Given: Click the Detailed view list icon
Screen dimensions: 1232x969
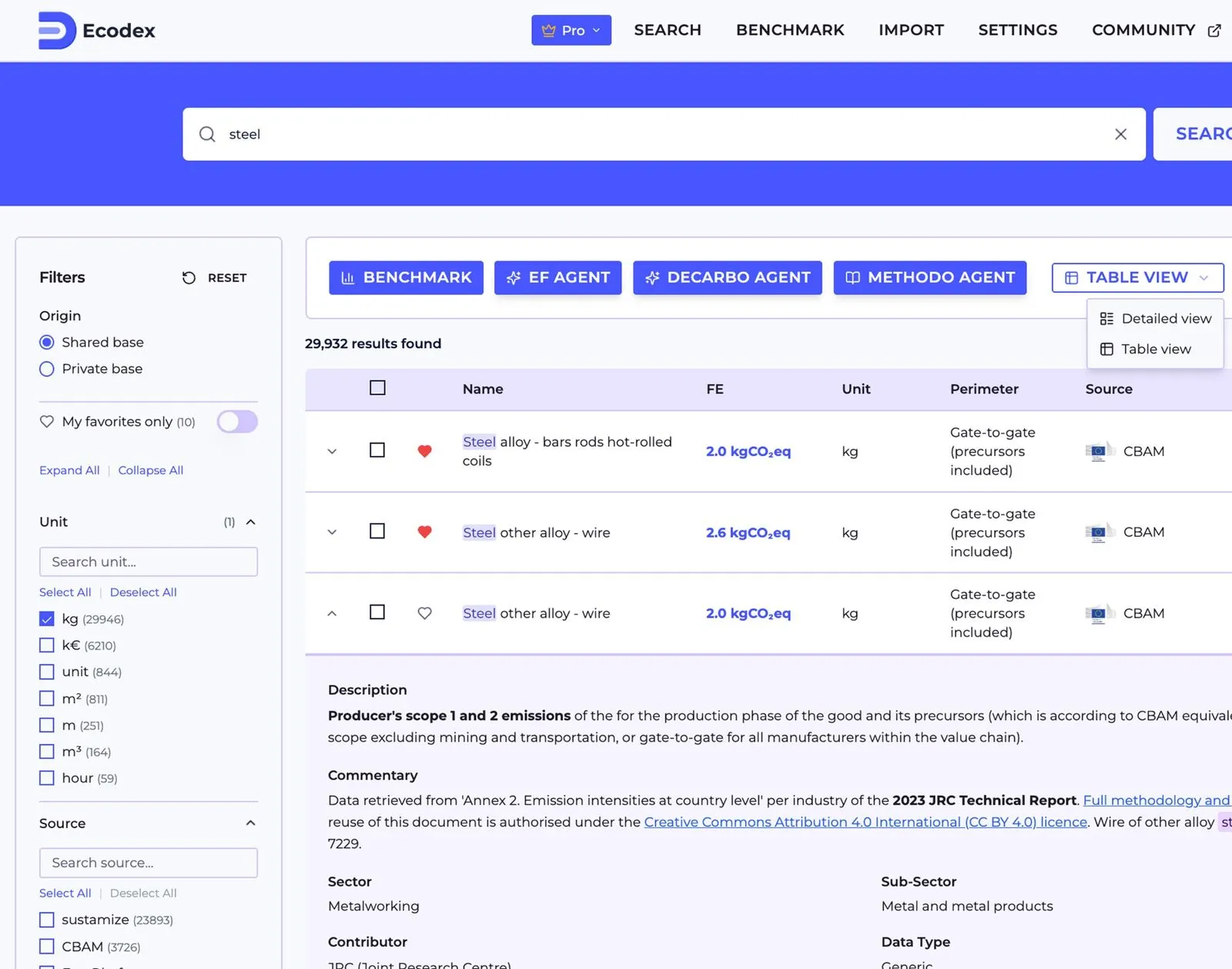Looking at the screenshot, I should pyautogui.click(x=1106, y=318).
